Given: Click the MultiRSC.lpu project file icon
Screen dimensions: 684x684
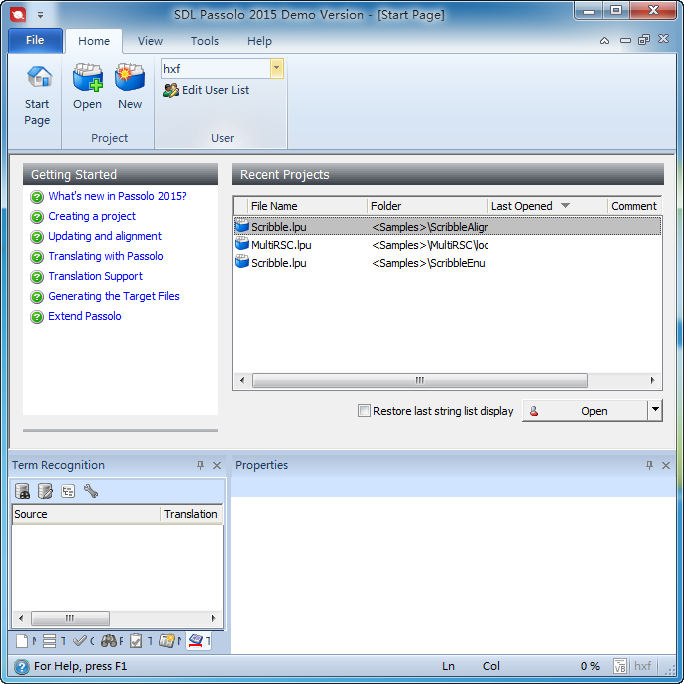Looking at the screenshot, I should click(242, 244).
